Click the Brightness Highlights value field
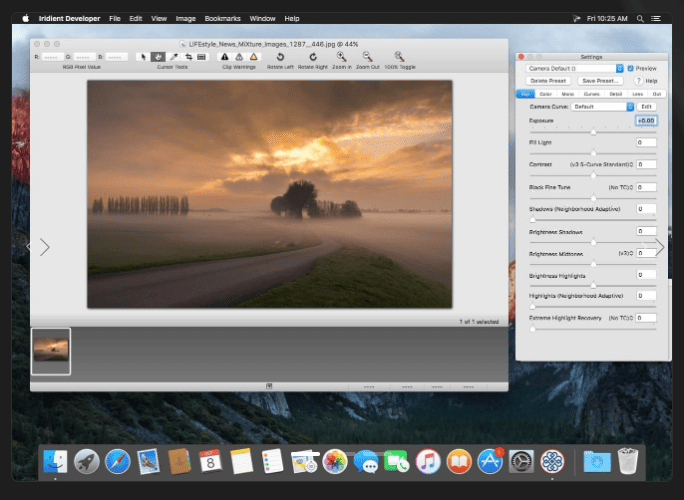The height and width of the screenshot is (500, 684). pos(646,275)
